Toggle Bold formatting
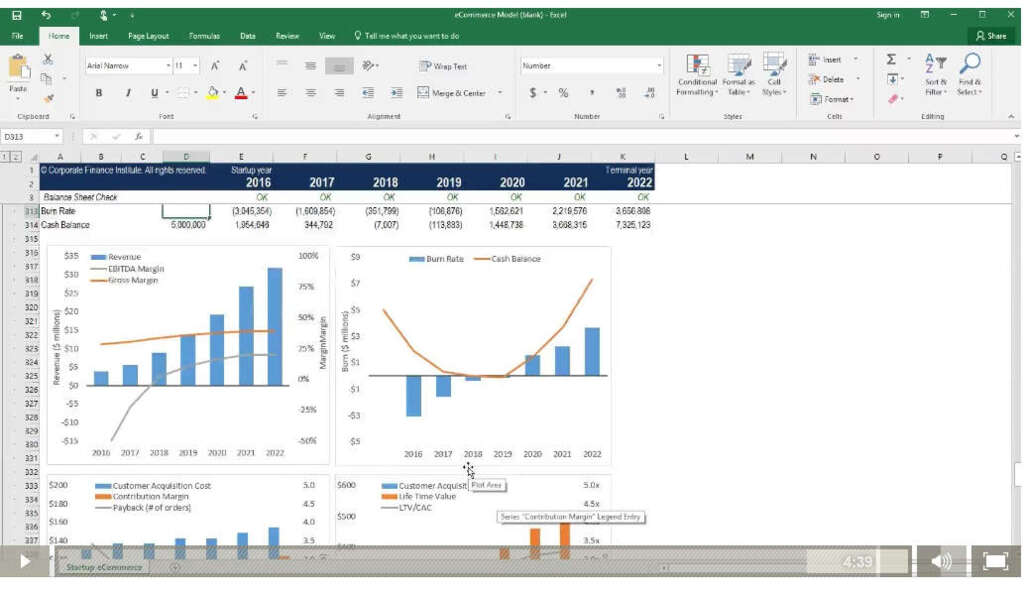 pos(99,93)
